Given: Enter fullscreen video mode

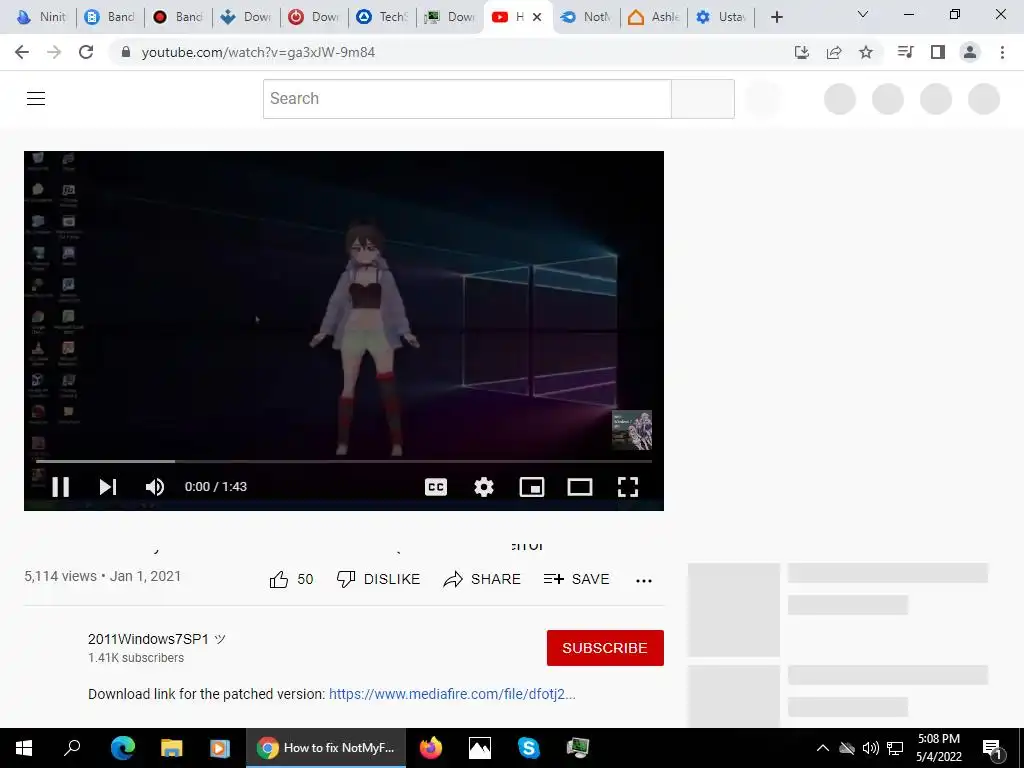Looking at the screenshot, I should [x=628, y=487].
